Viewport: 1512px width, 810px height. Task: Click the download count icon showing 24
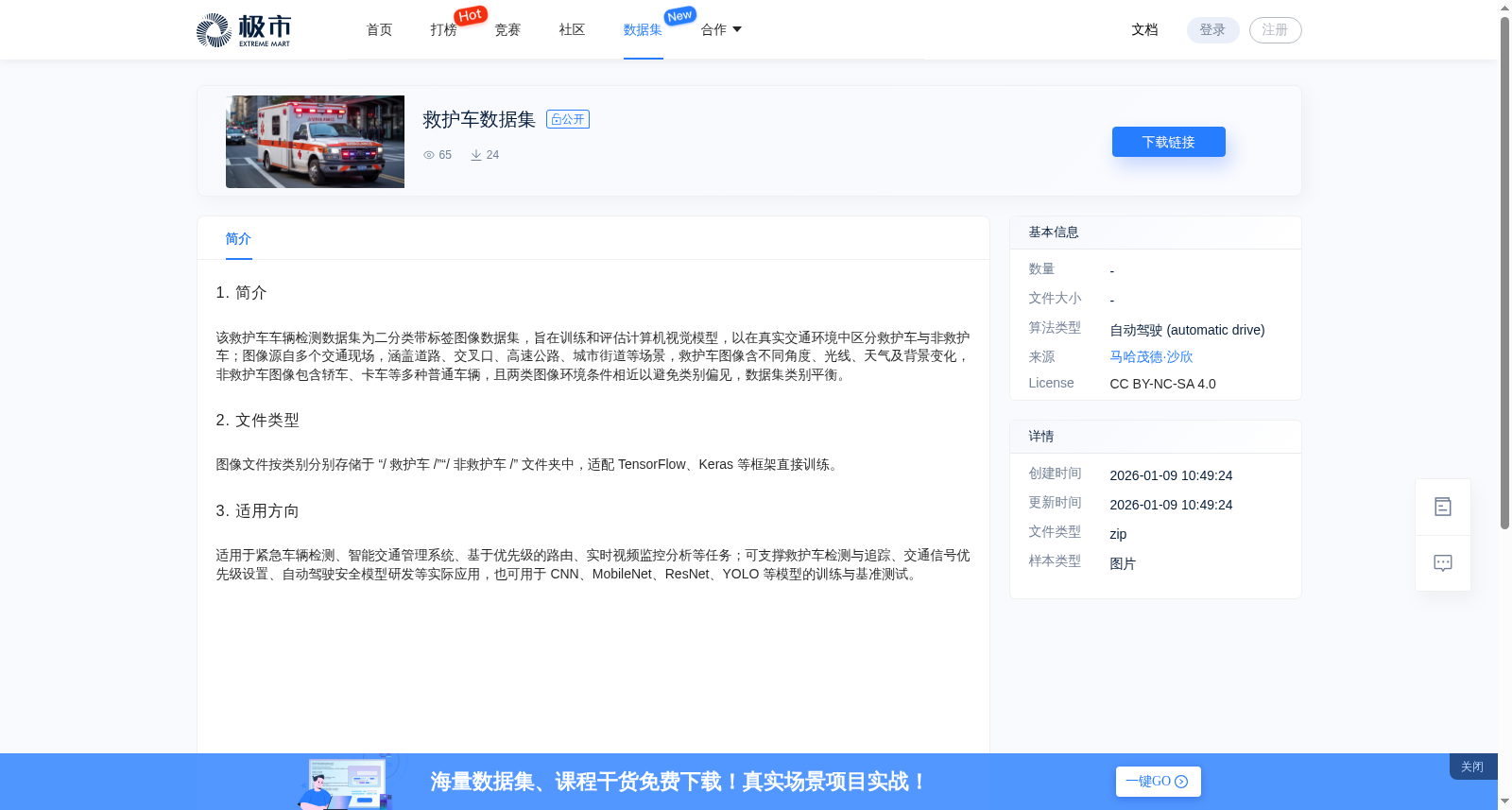[x=476, y=155]
